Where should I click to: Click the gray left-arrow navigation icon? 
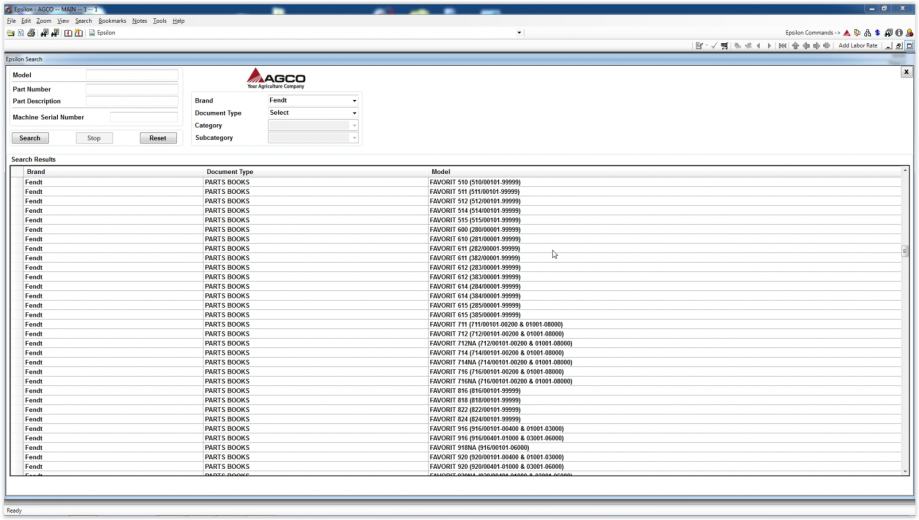tap(806, 46)
